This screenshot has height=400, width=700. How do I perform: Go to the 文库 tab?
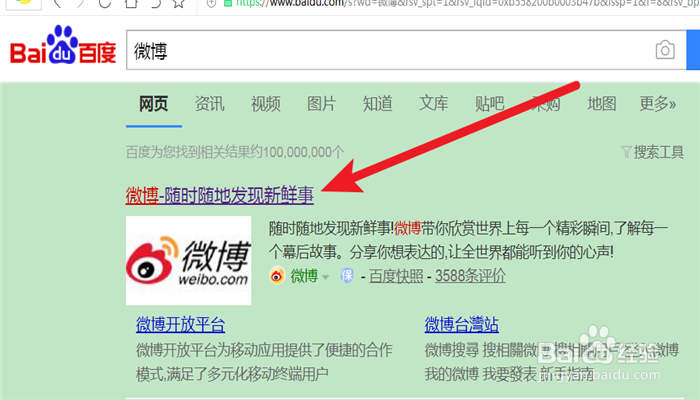(433, 104)
